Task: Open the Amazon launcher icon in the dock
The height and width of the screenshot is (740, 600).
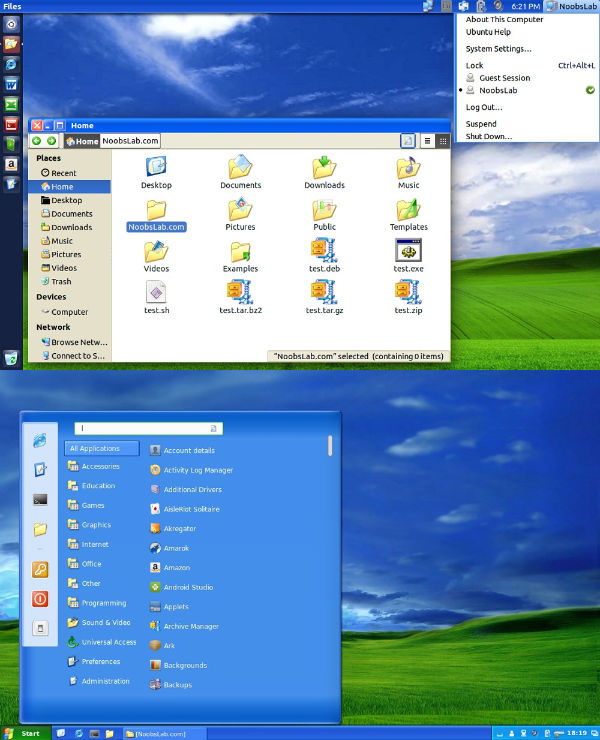Action: click(11, 164)
